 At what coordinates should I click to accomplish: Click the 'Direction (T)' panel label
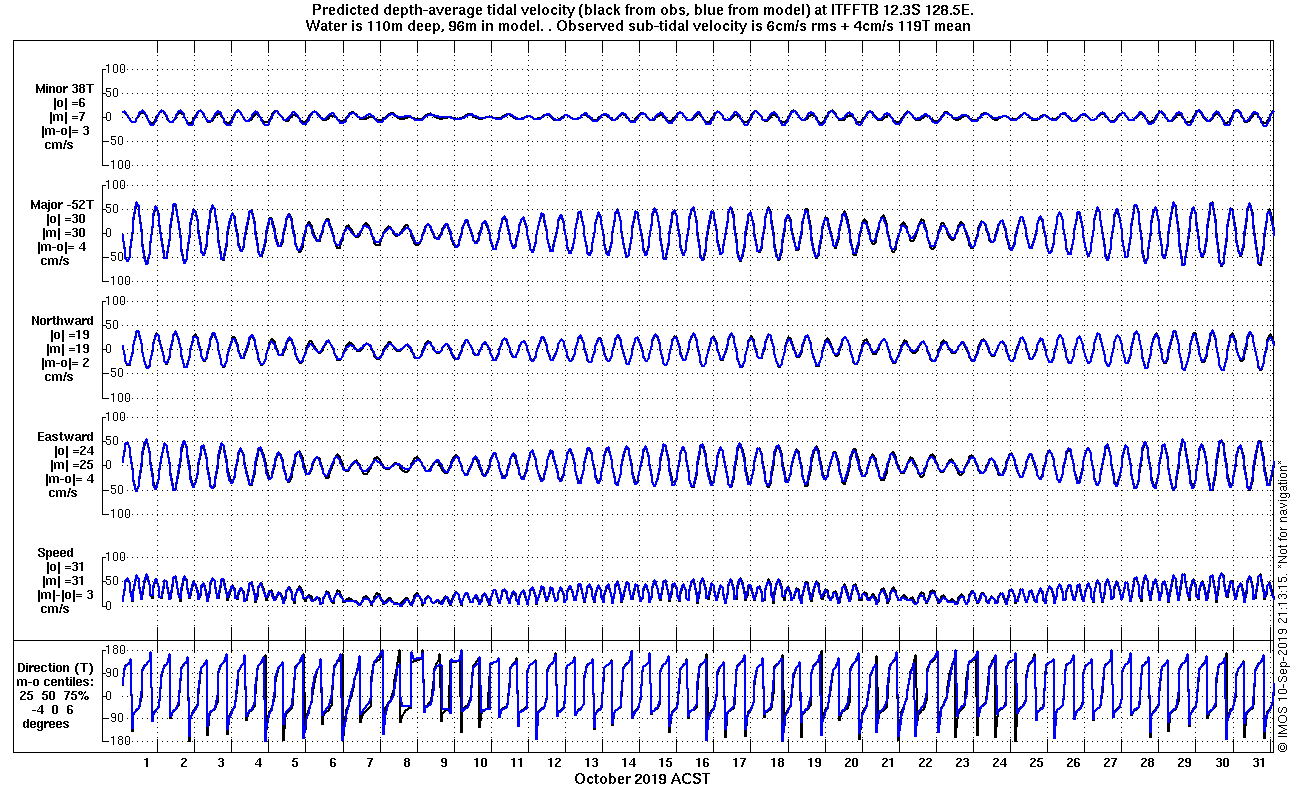coord(58,668)
